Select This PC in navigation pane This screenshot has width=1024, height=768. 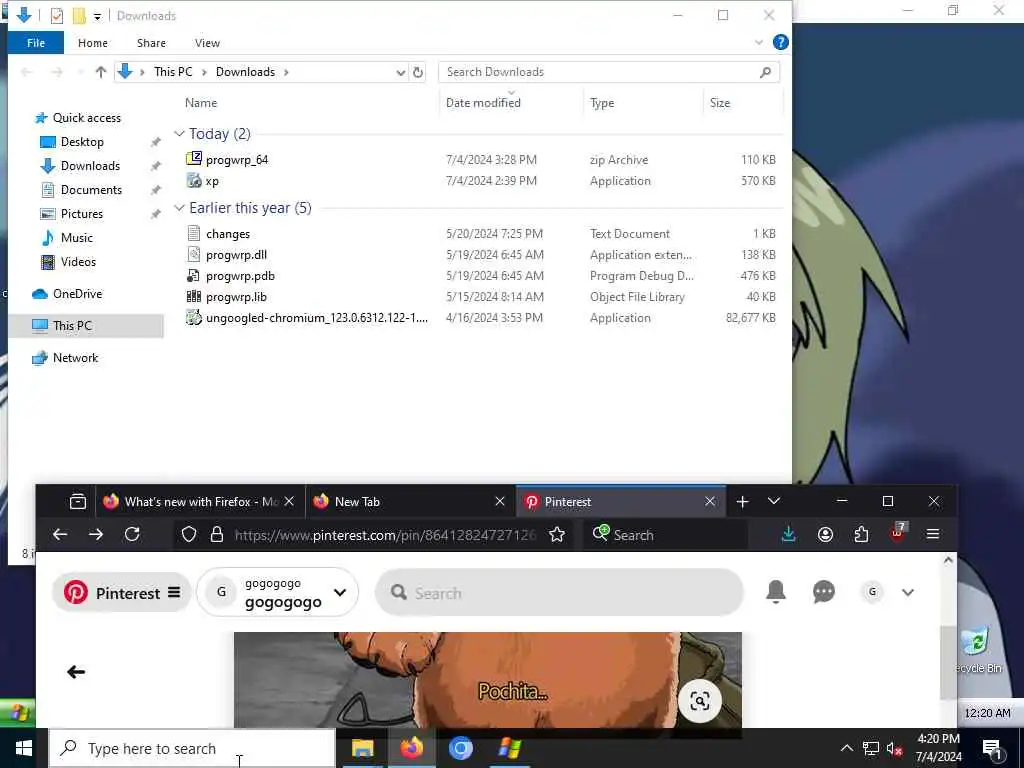pyautogui.click(x=72, y=325)
